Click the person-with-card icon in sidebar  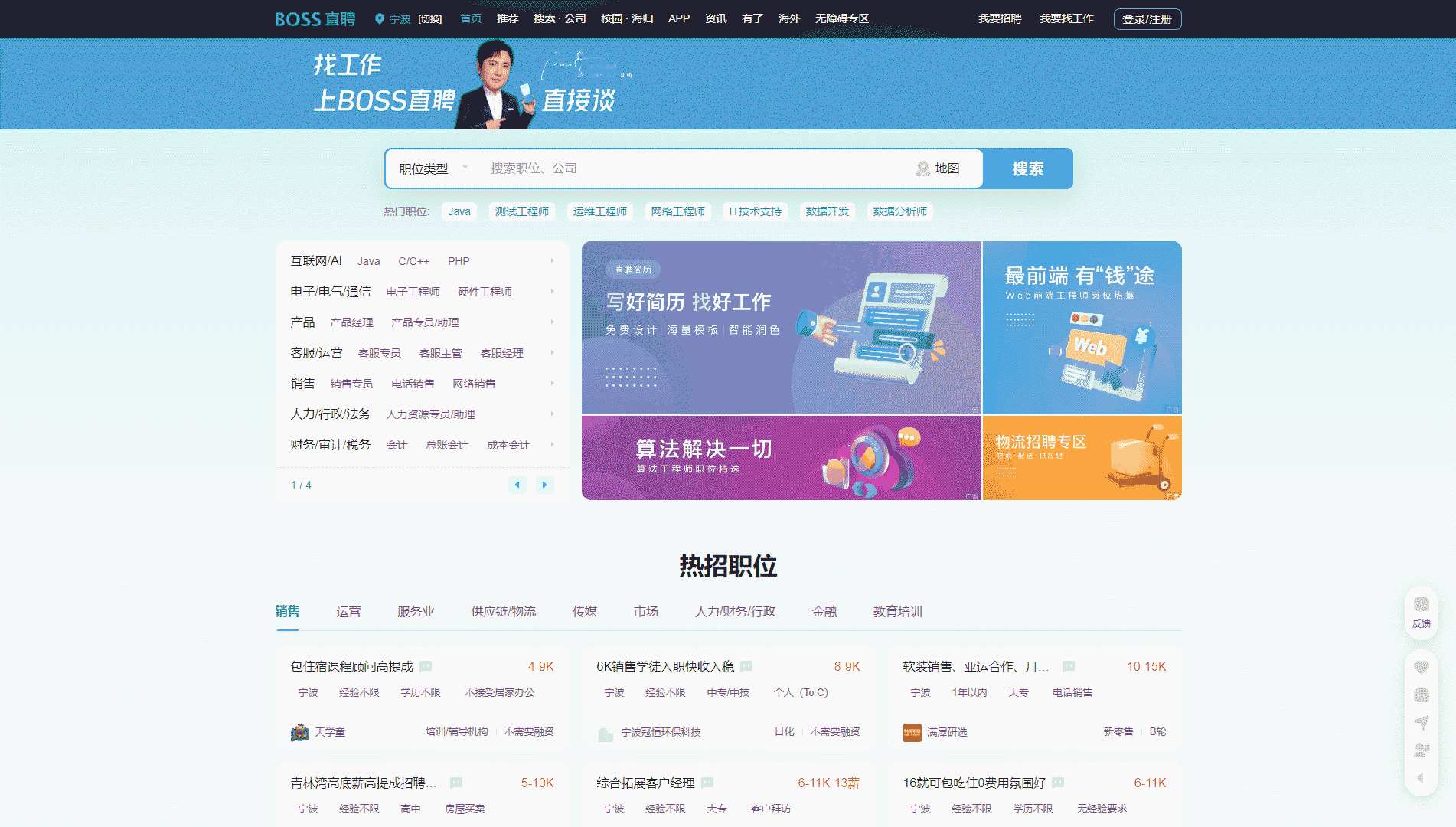coord(1422,750)
